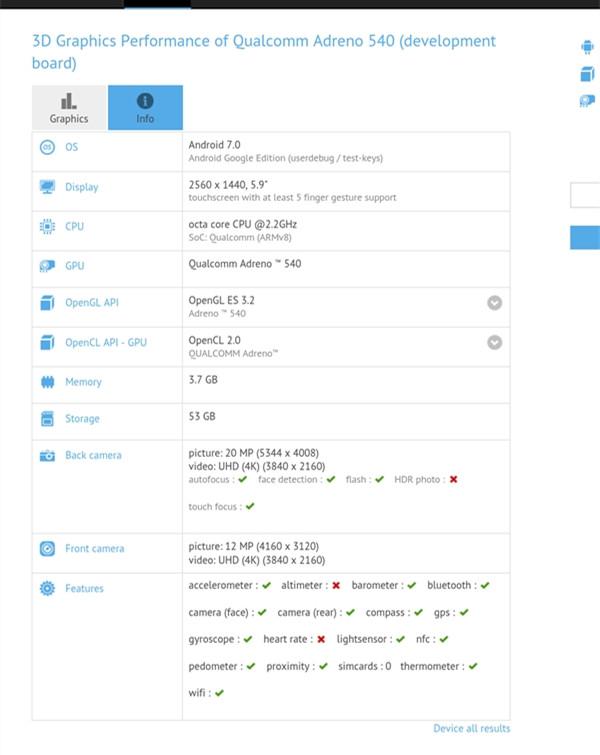Click the altimeter red cross mark
Image resolution: width=600 pixels, height=755 pixels.
pos(336,586)
